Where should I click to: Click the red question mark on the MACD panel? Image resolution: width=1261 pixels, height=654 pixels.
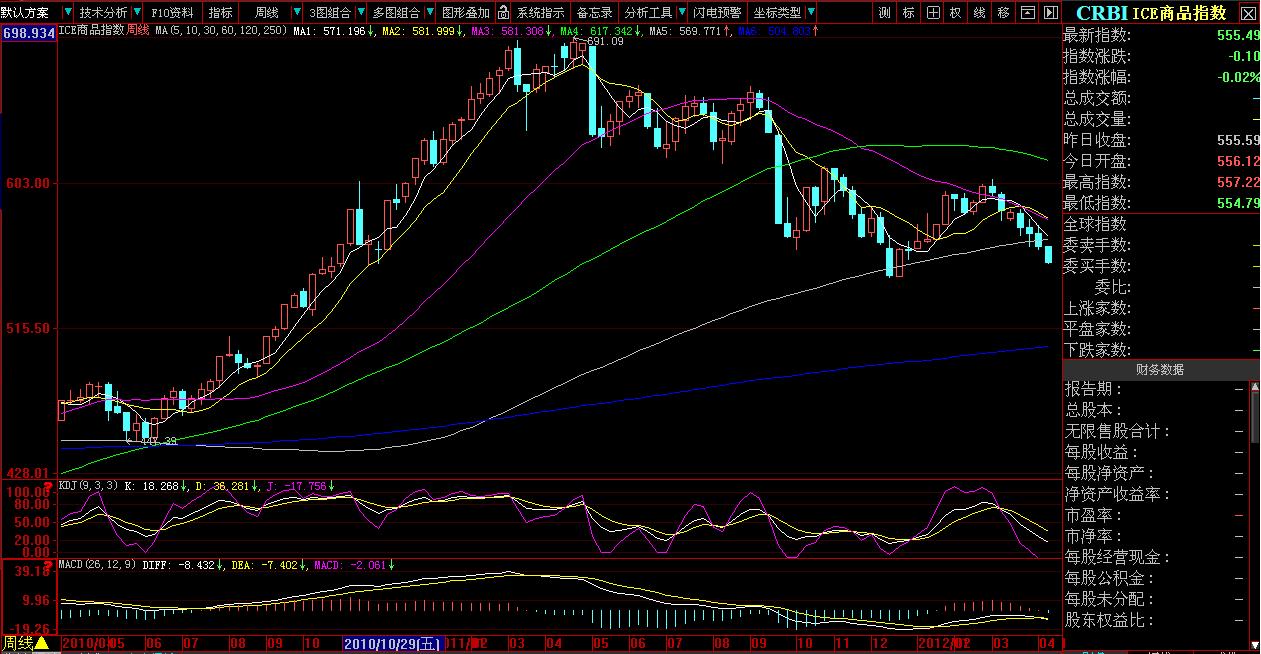tap(46, 565)
